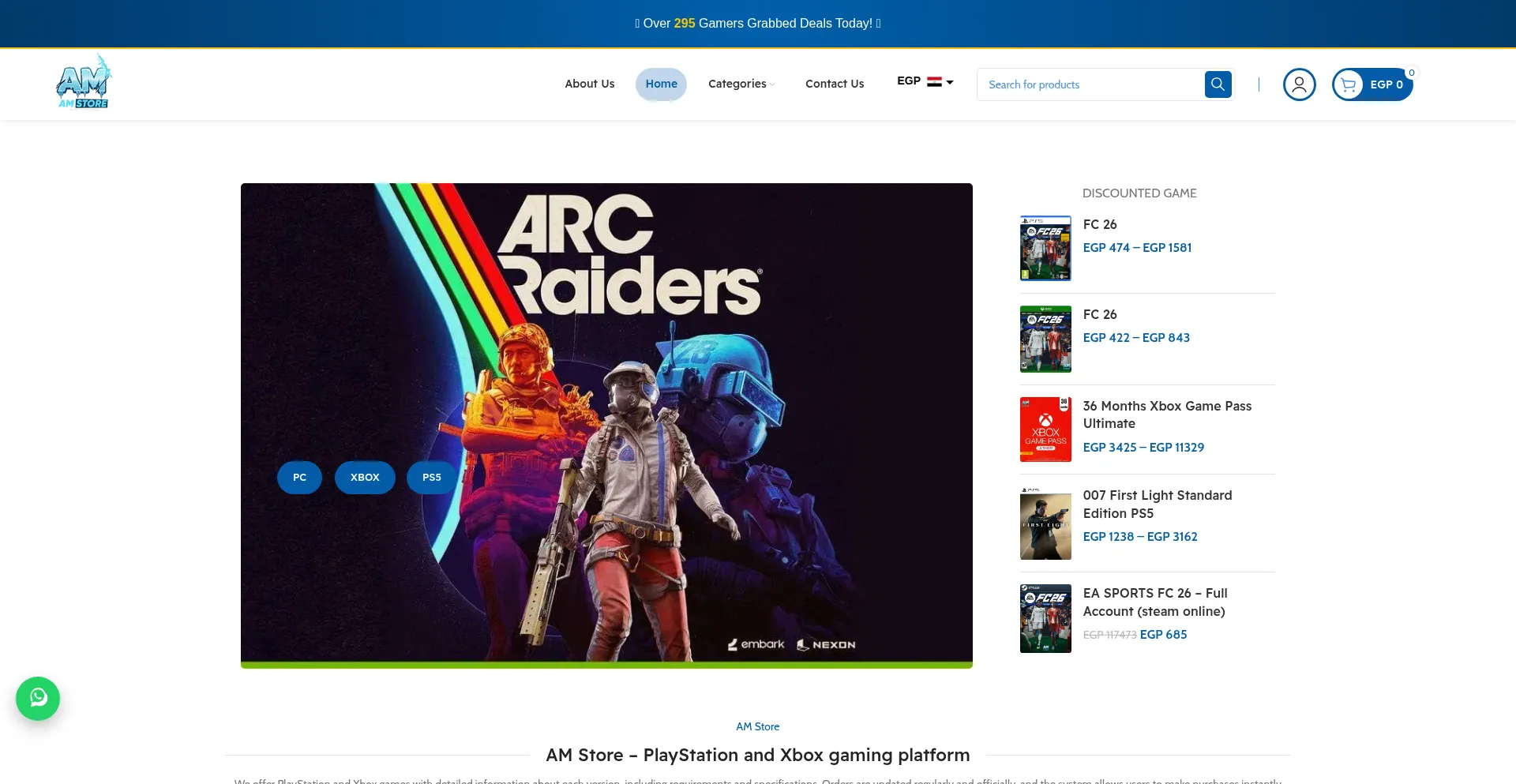
Task: Open the shopping cart icon
Action: [x=1349, y=84]
